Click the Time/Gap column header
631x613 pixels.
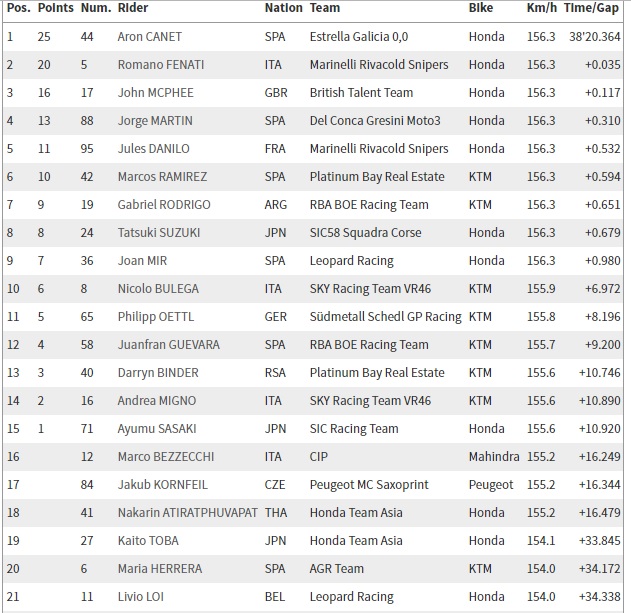(591, 8)
